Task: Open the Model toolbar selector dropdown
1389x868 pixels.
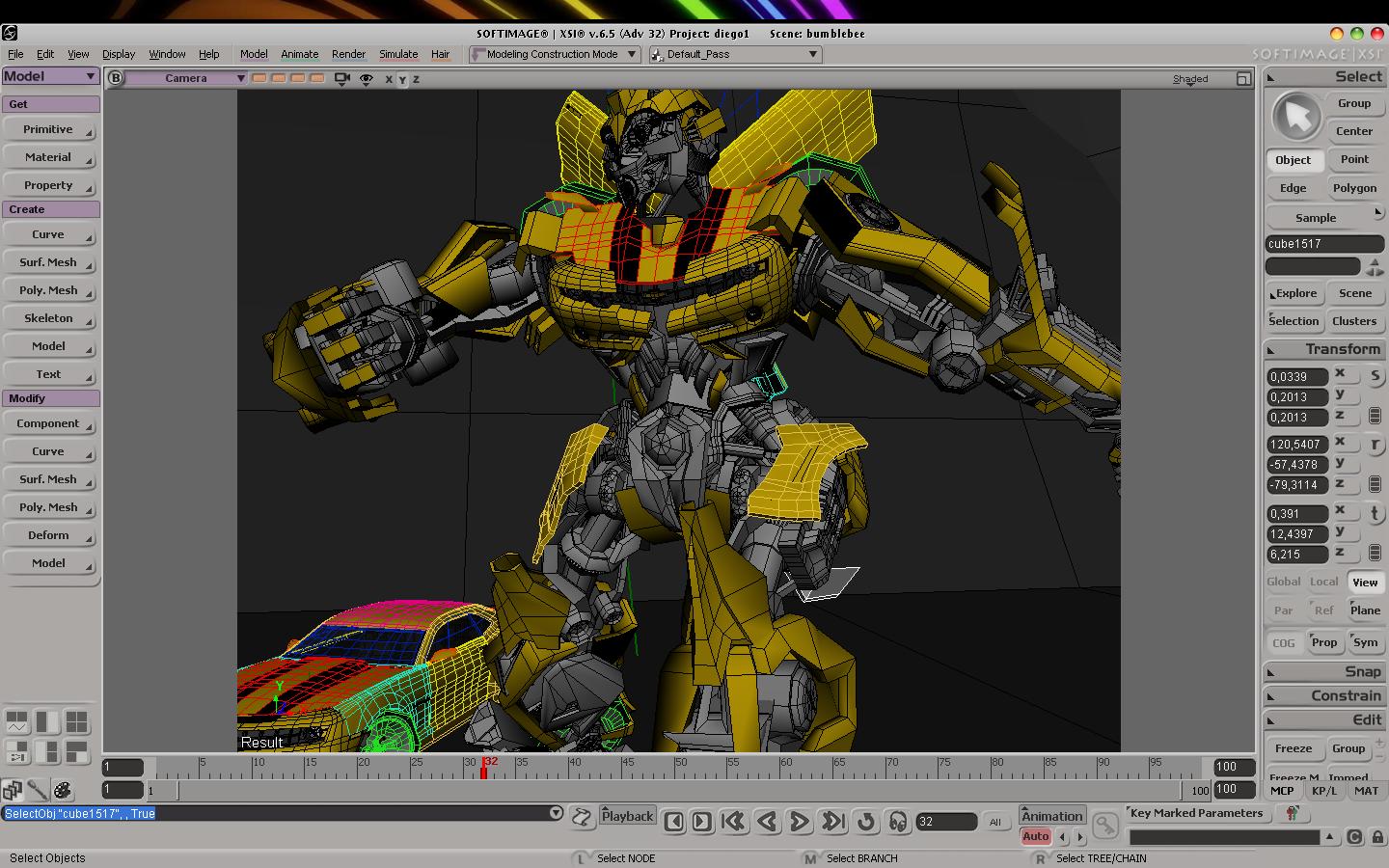Action: [50, 76]
